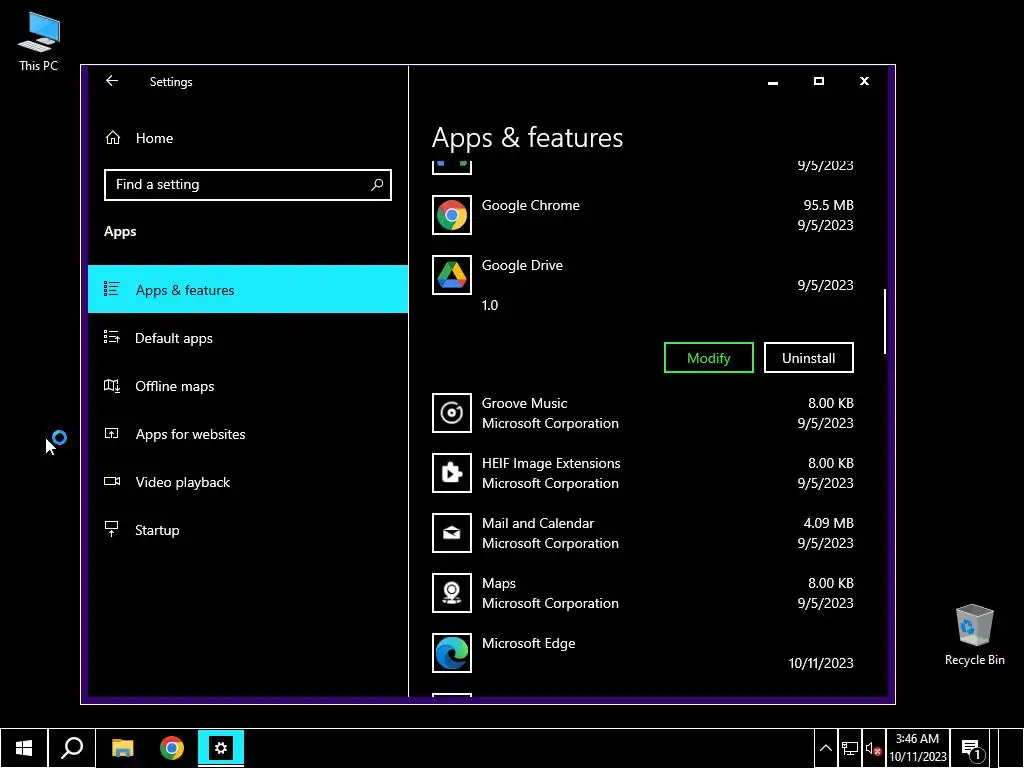1024x768 pixels.
Task: Click the Default apps sidebar icon
Action: pos(112,337)
